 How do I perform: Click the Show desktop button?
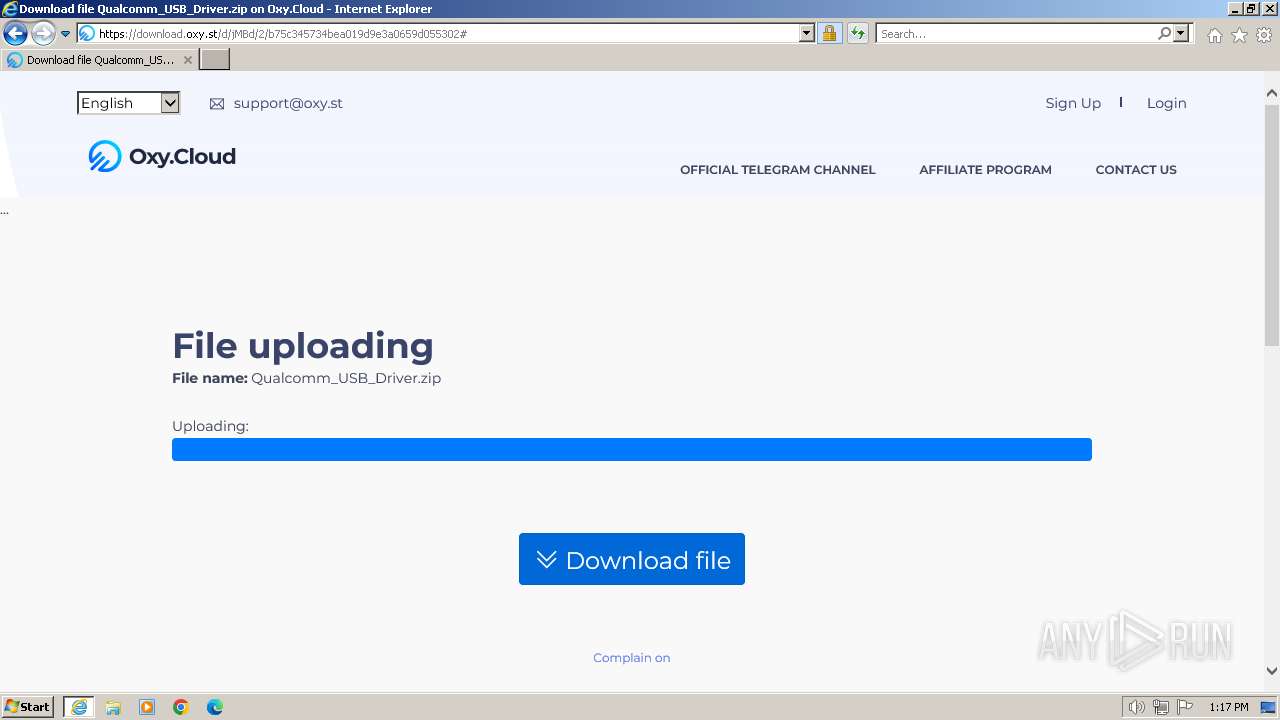point(1270,707)
